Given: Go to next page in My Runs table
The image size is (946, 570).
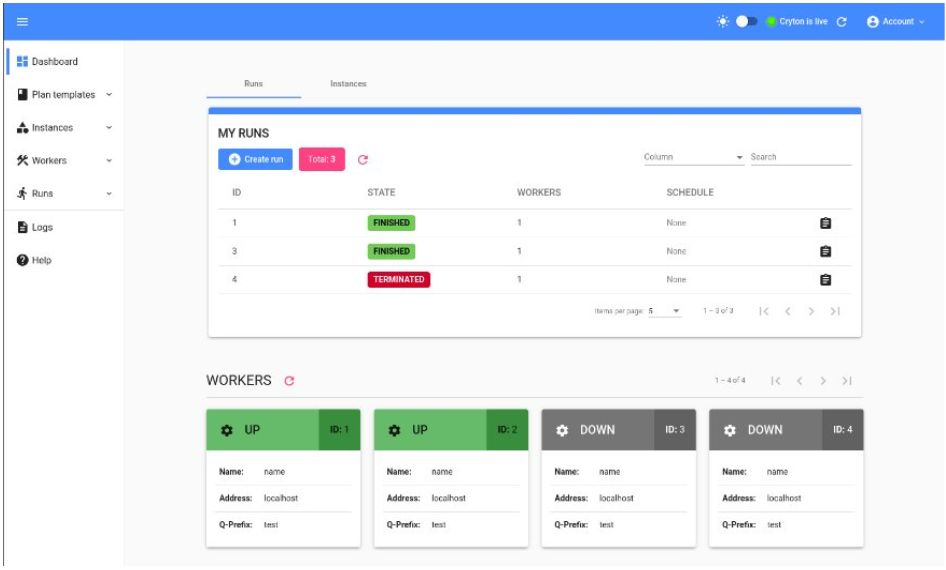Looking at the screenshot, I should (x=811, y=311).
